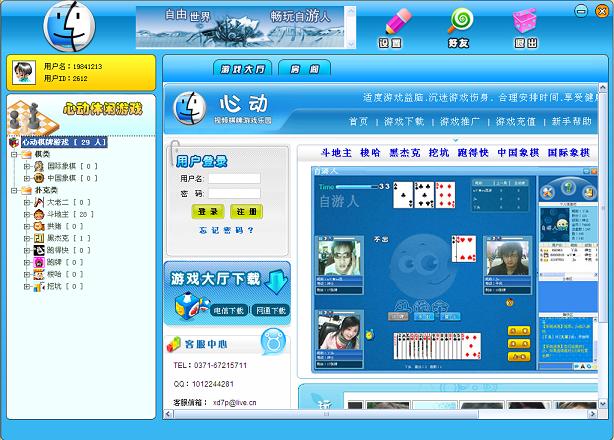
Task: Expand the 拱猪 tree node
Action: click(x=27, y=226)
